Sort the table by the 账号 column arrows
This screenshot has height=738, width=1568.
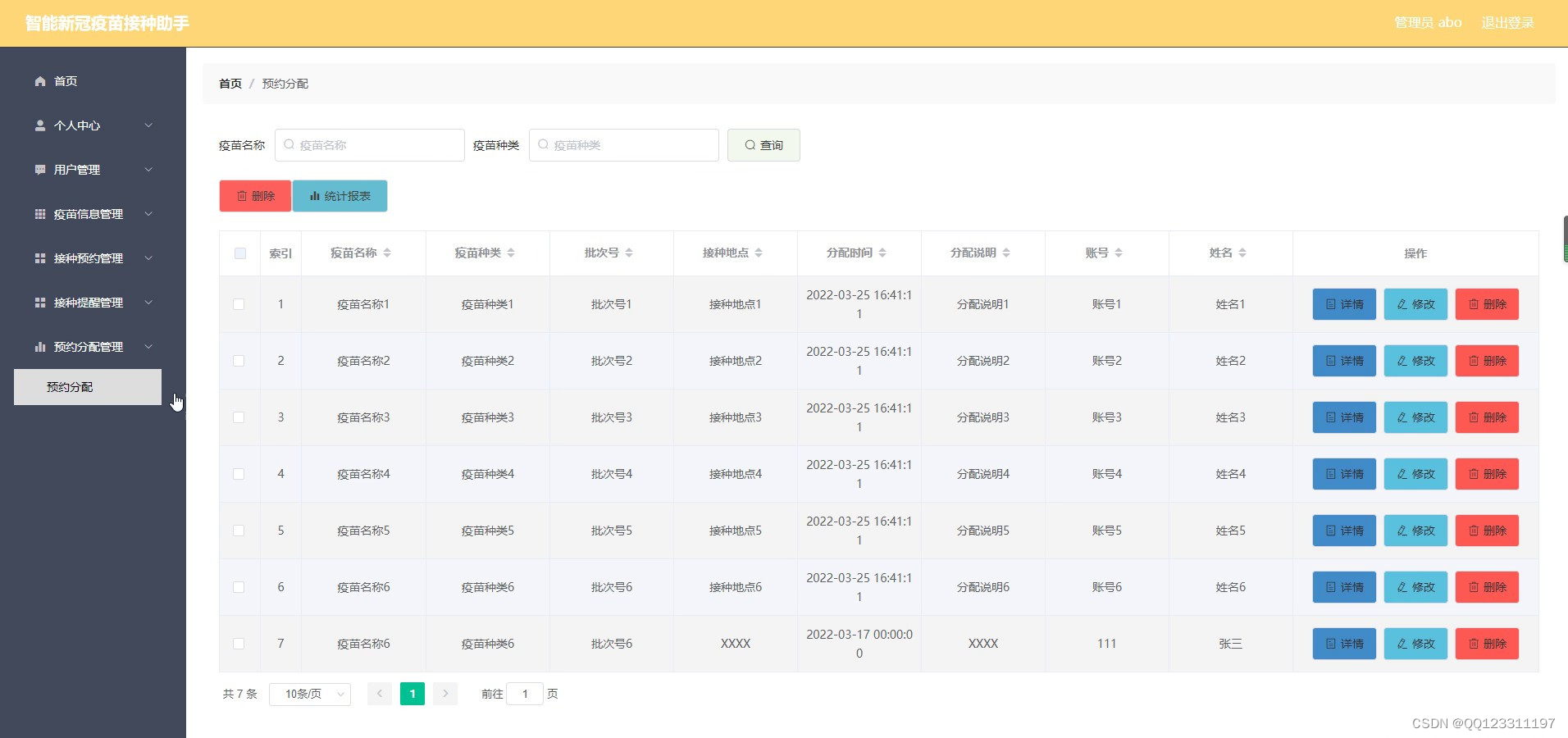click(1119, 253)
